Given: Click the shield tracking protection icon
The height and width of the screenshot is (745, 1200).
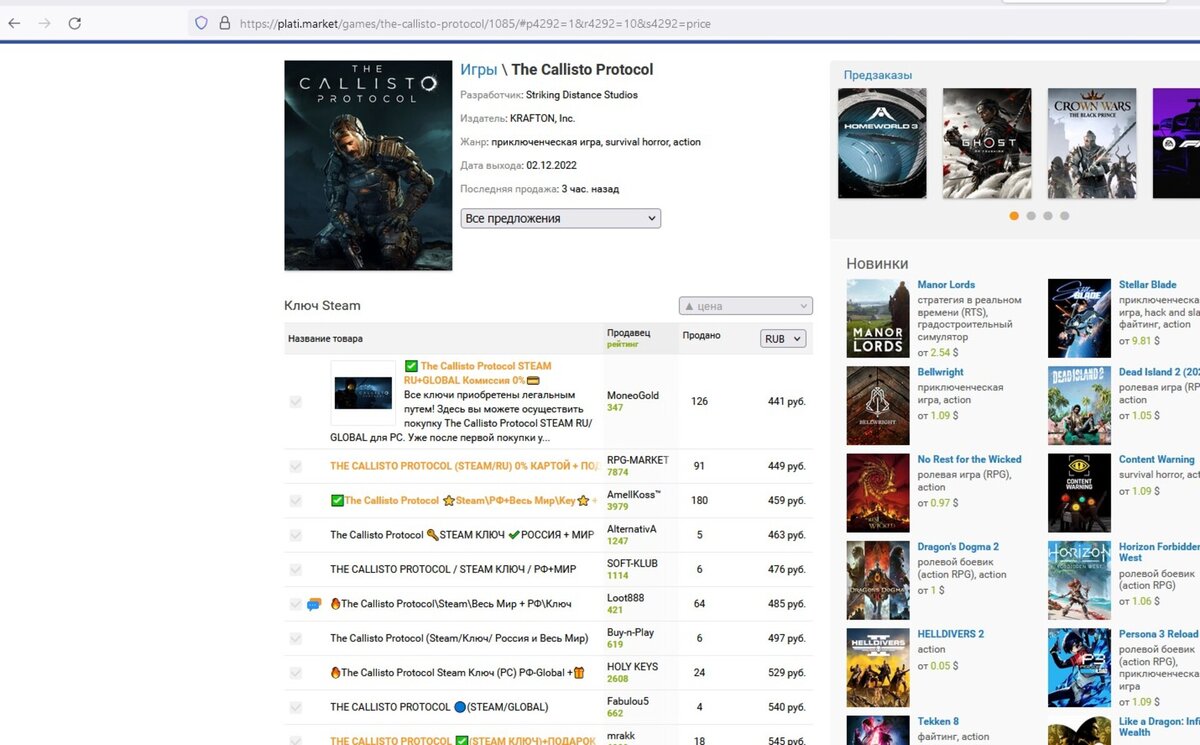Looking at the screenshot, I should point(201,23).
